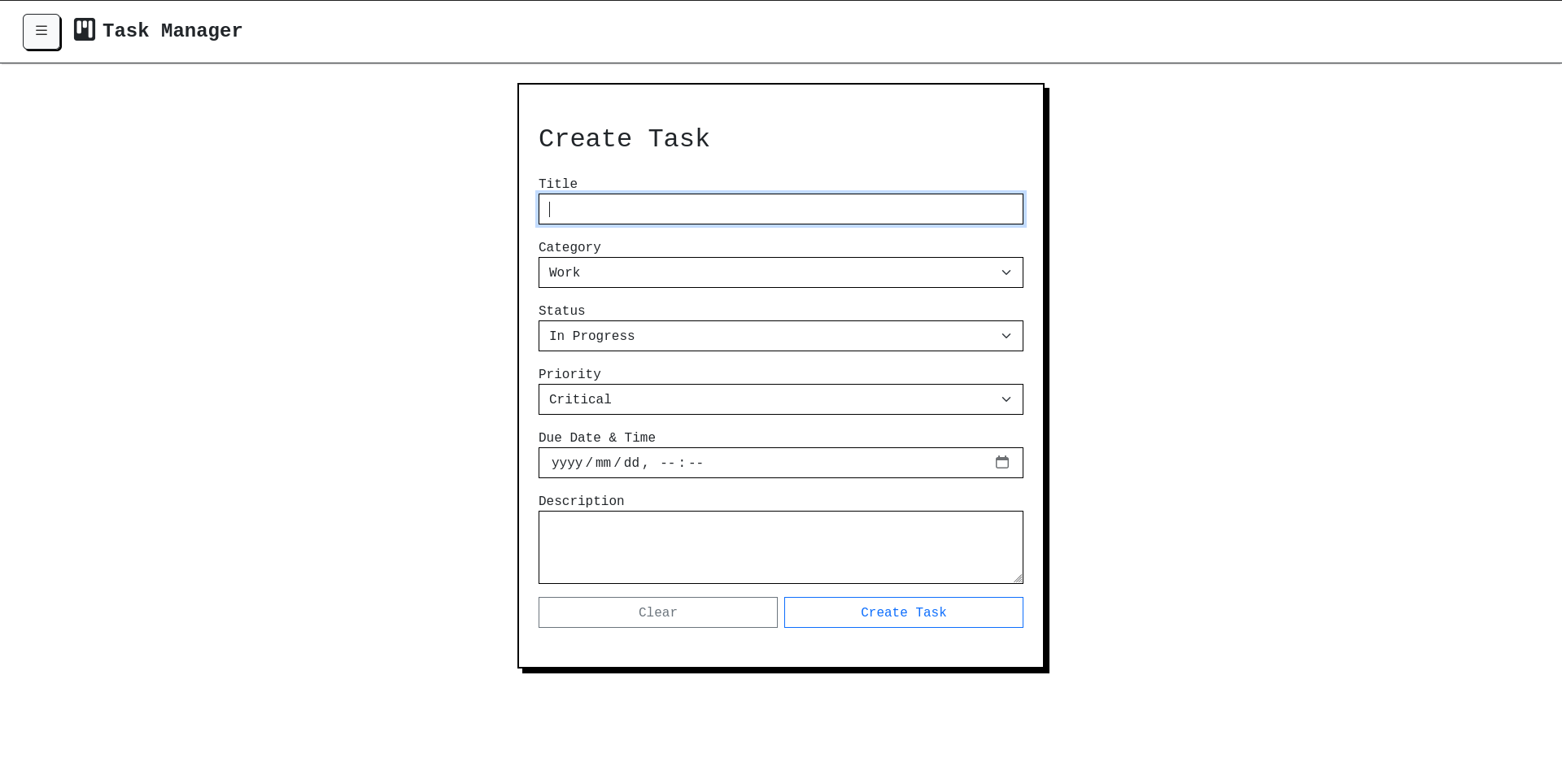Screen dimensions: 1562x784
Task: Open the hamburger navigation menu
Action: click(x=41, y=31)
